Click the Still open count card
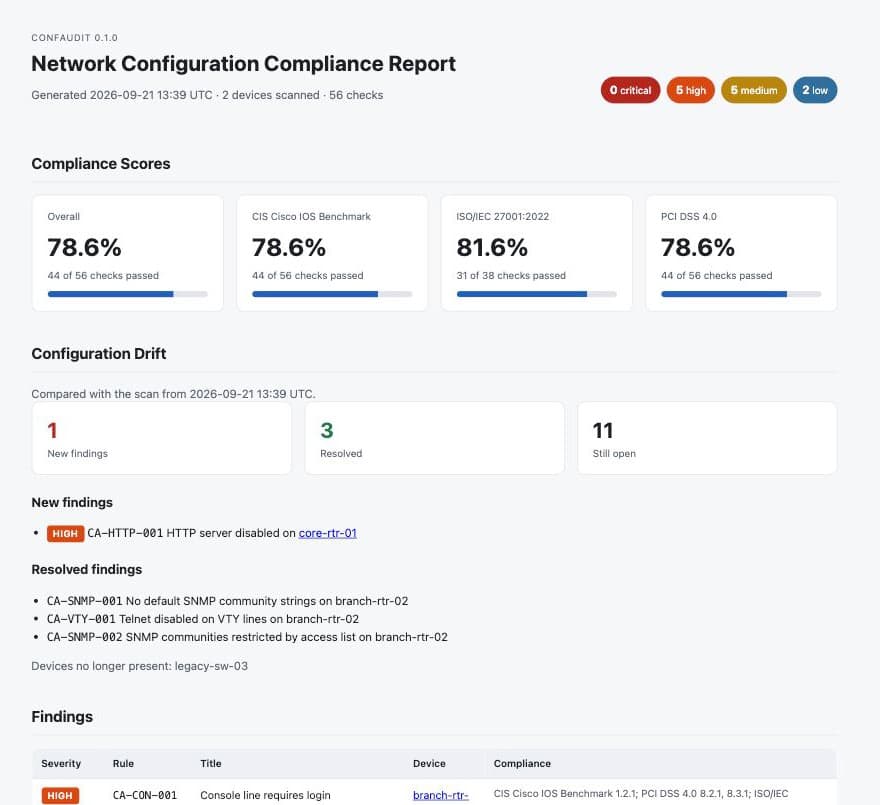Image resolution: width=880 pixels, height=805 pixels. tap(707, 438)
